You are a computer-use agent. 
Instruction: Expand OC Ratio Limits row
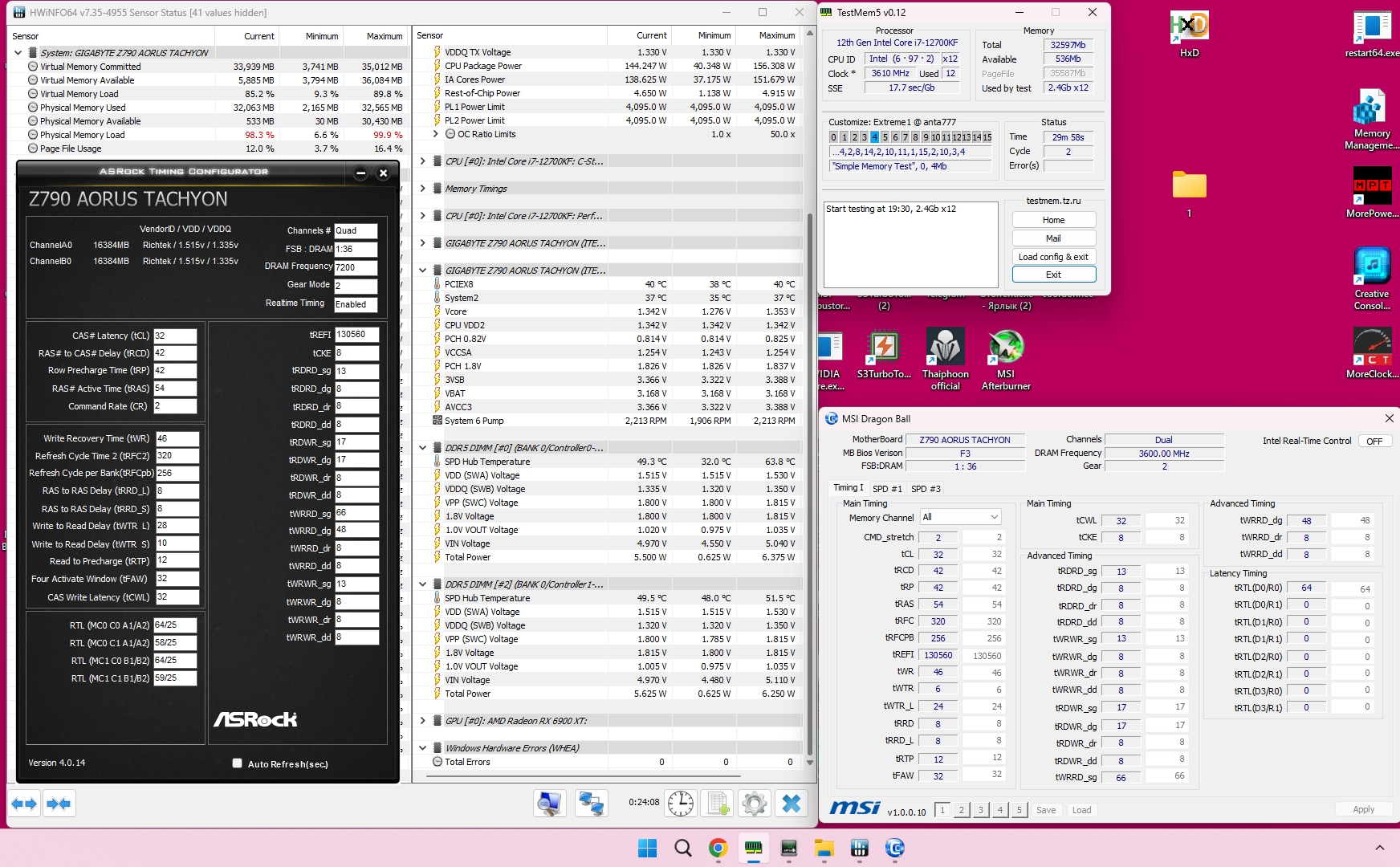click(x=436, y=134)
